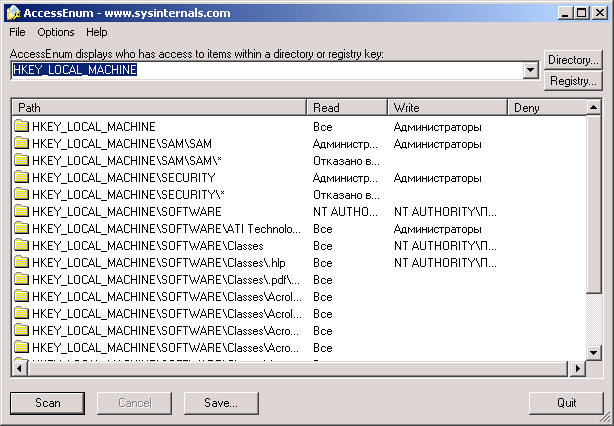Open the Help menu
This screenshot has height=426, width=614.
pyautogui.click(x=97, y=32)
